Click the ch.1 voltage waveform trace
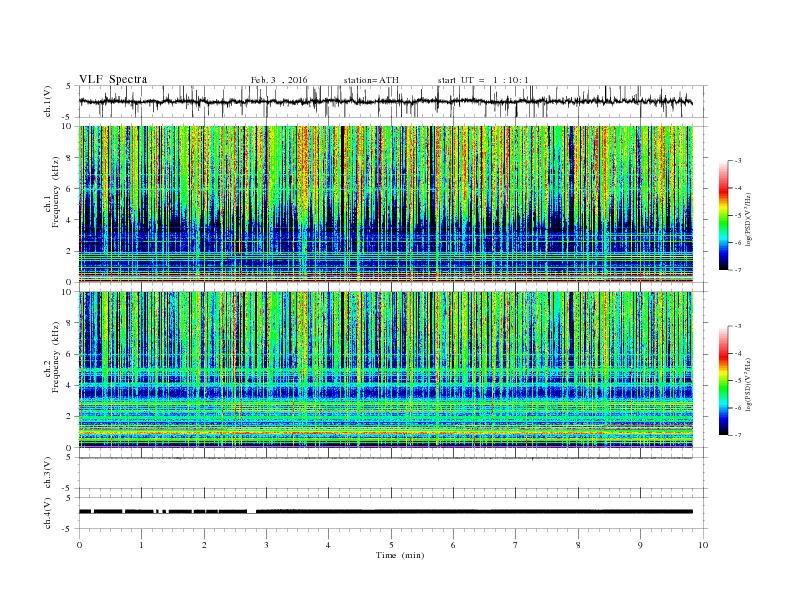This screenshot has height=612, width=792. [x=386, y=101]
